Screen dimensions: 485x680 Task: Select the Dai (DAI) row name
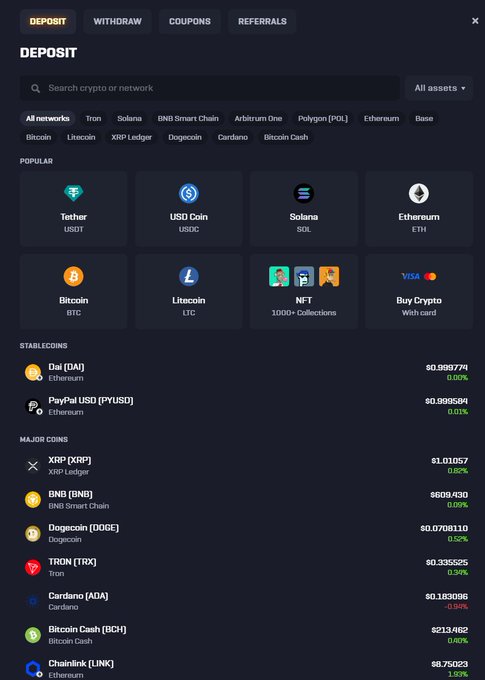66,367
